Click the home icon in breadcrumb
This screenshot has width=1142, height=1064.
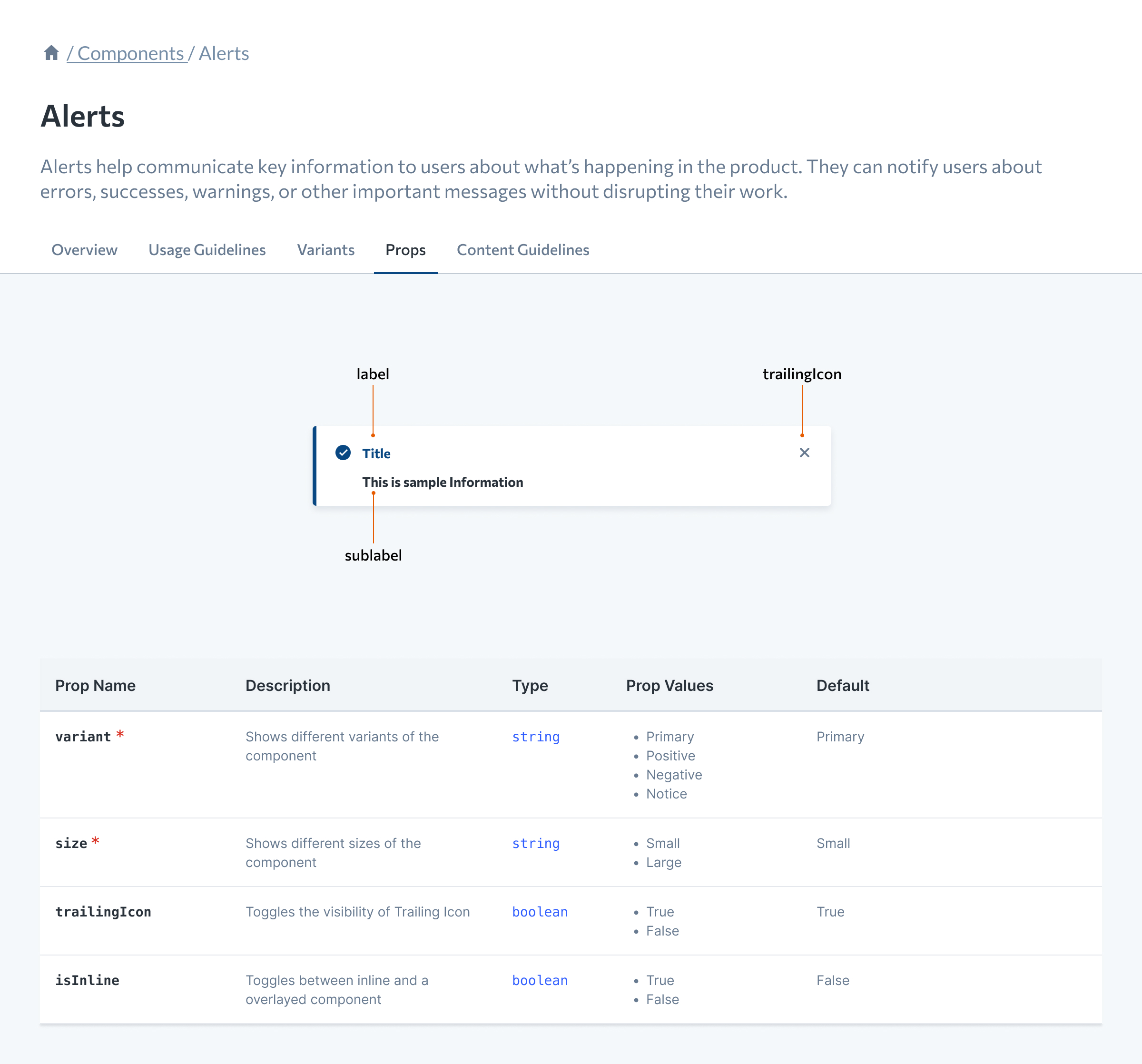coord(51,53)
